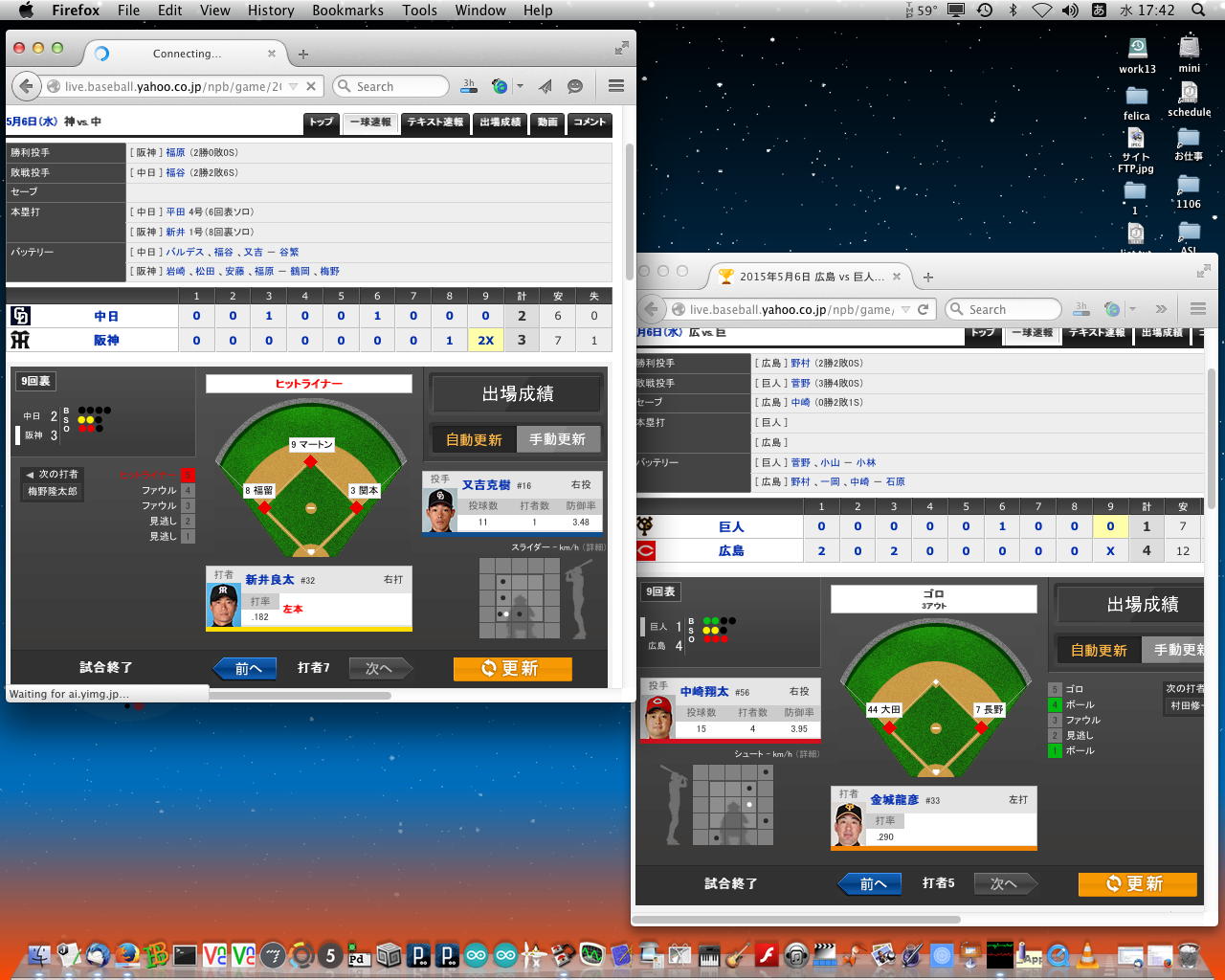The height and width of the screenshot is (980, 1225).
Task: Click 次へ button in Chunichi–Hanshin window
Action: pyautogui.click(x=381, y=668)
